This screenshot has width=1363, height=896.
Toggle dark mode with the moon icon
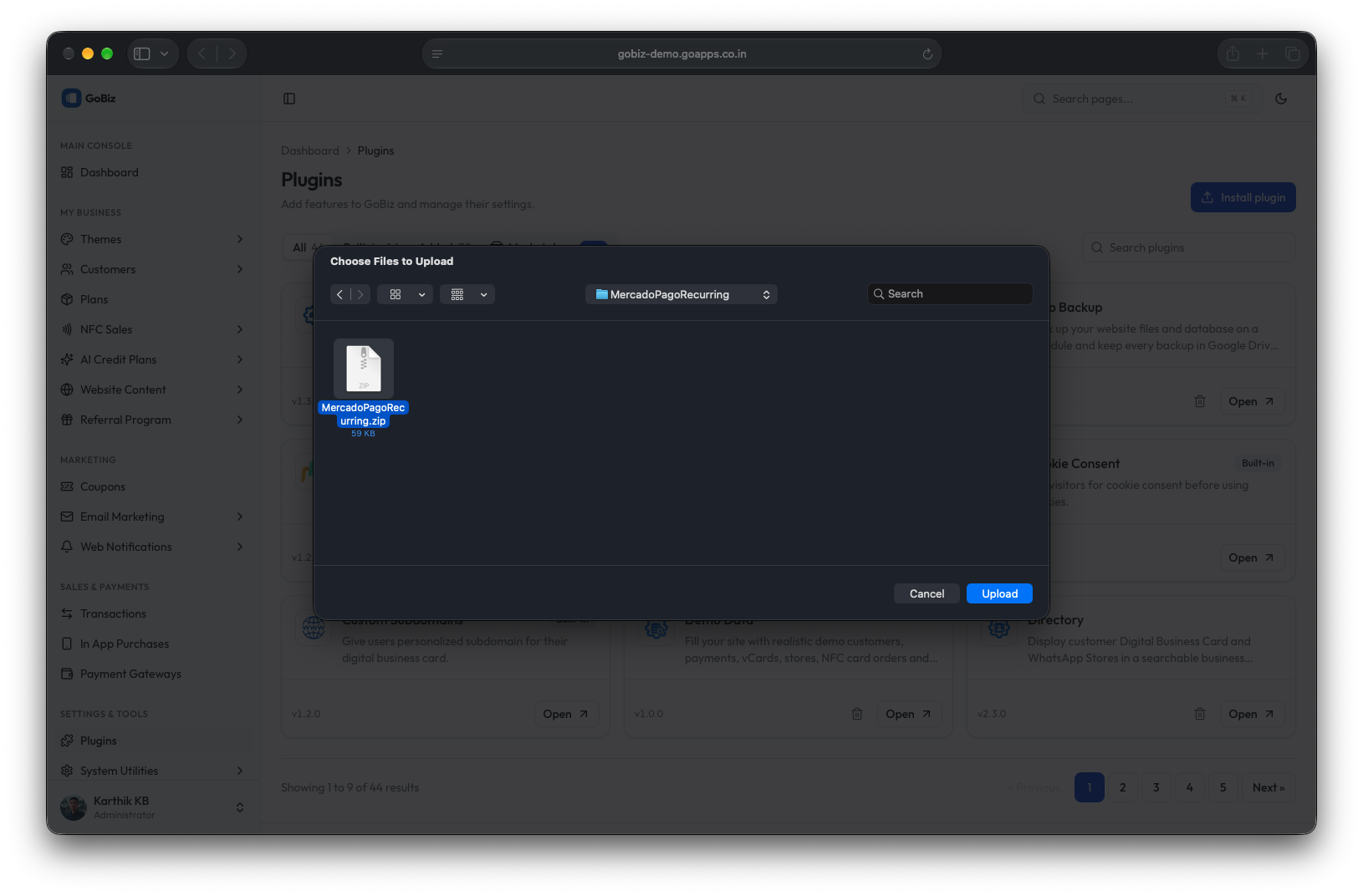1281,99
